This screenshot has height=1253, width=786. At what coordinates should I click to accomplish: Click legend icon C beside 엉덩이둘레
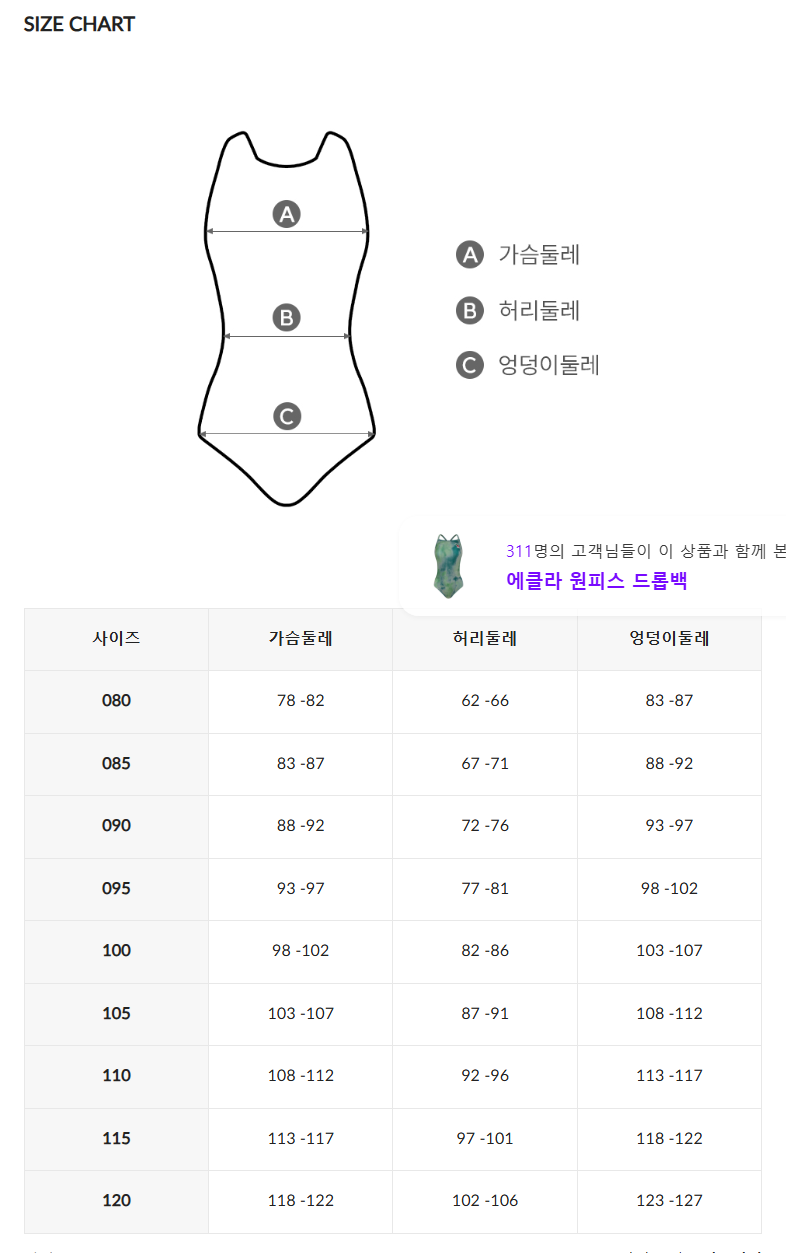point(470,365)
